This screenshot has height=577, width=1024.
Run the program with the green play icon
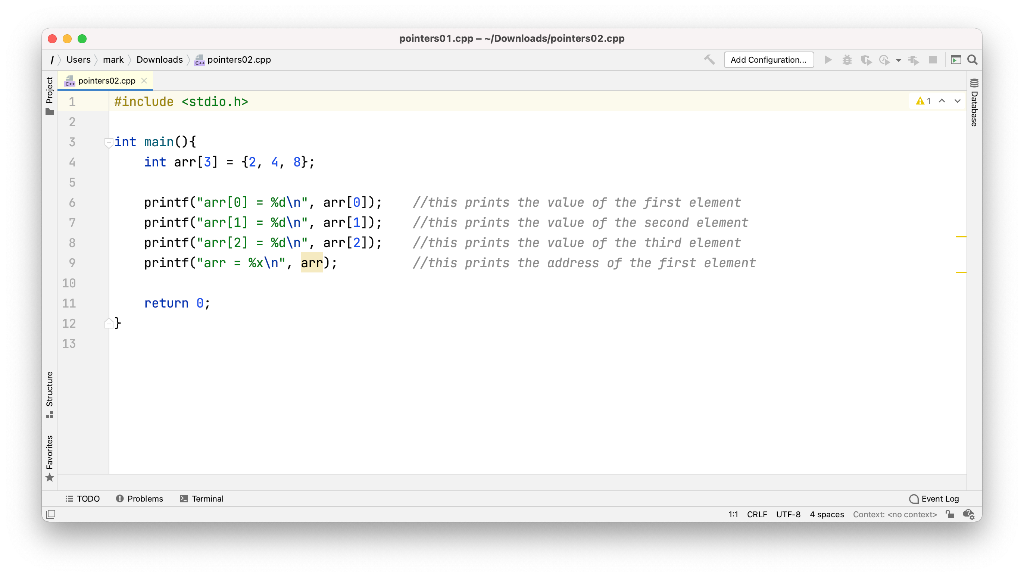pos(829,59)
